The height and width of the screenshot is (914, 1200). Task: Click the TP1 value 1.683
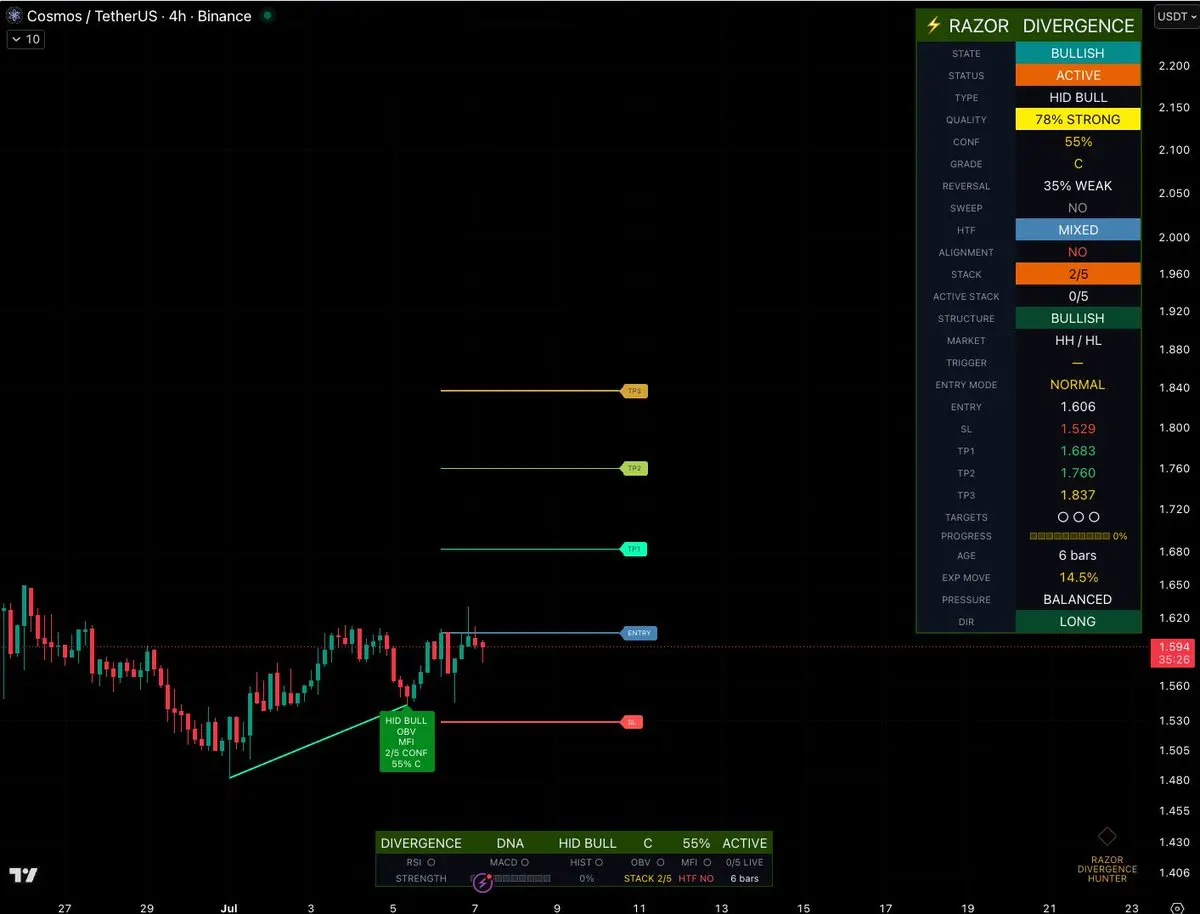(1078, 451)
